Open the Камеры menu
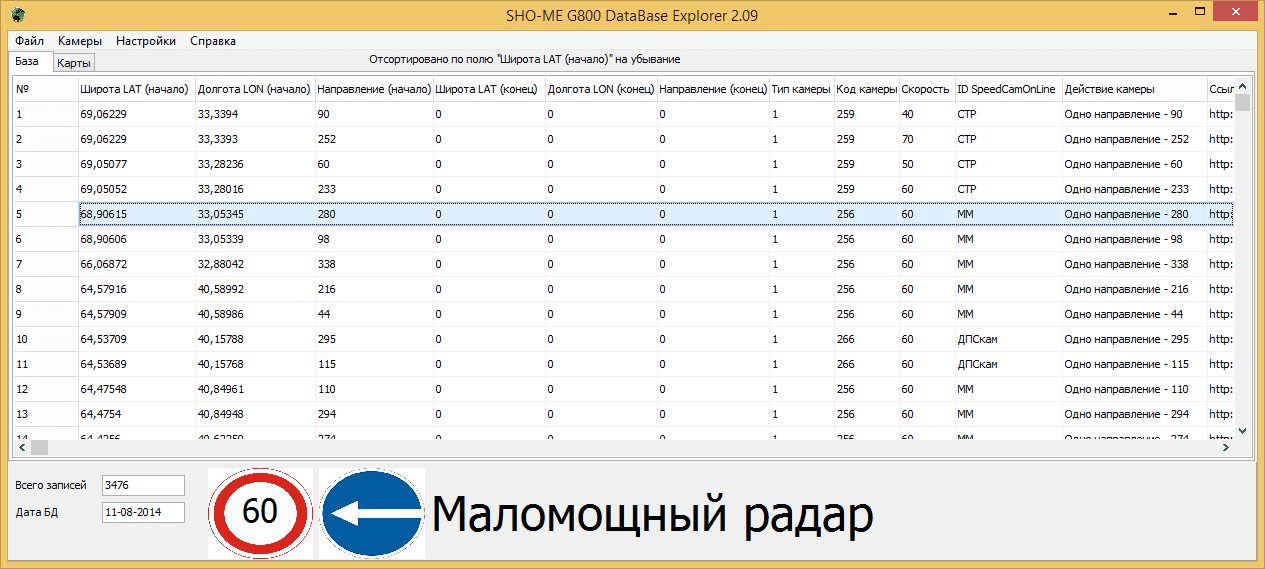The height and width of the screenshot is (569, 1265). 80,41
